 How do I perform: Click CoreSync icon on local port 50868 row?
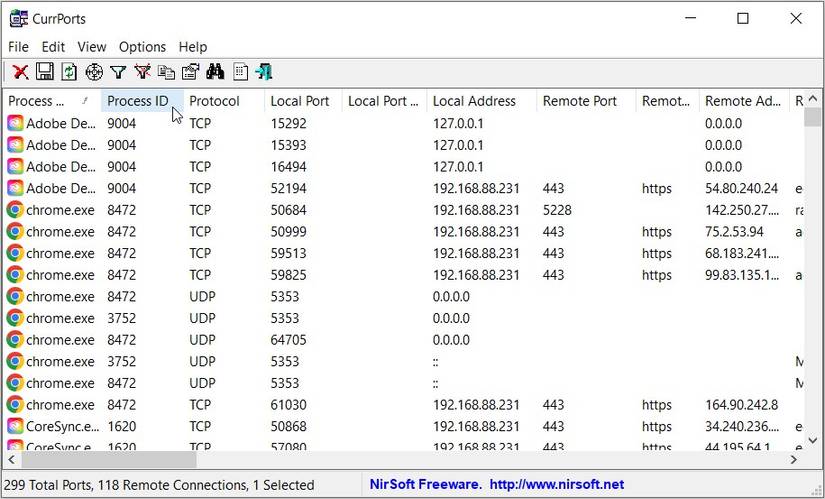(15, 426)
